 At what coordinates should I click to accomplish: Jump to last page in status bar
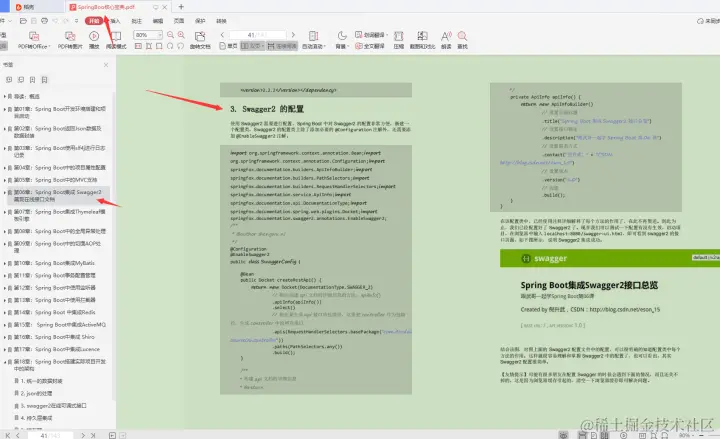(93, 435)
